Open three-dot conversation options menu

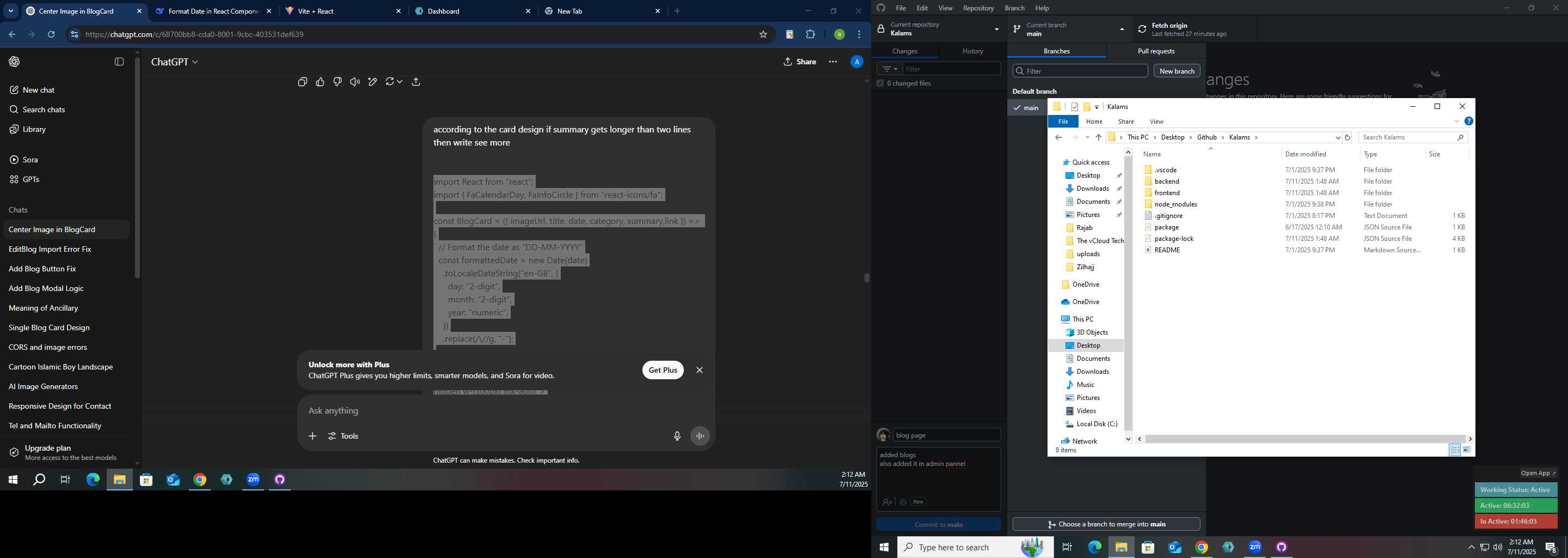tap(832, 62)
